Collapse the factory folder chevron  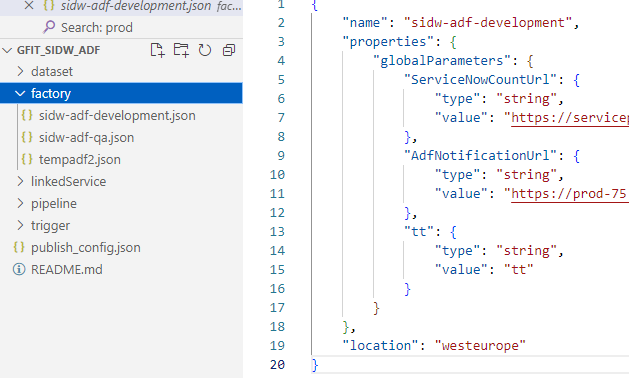[x=20, y=93]
